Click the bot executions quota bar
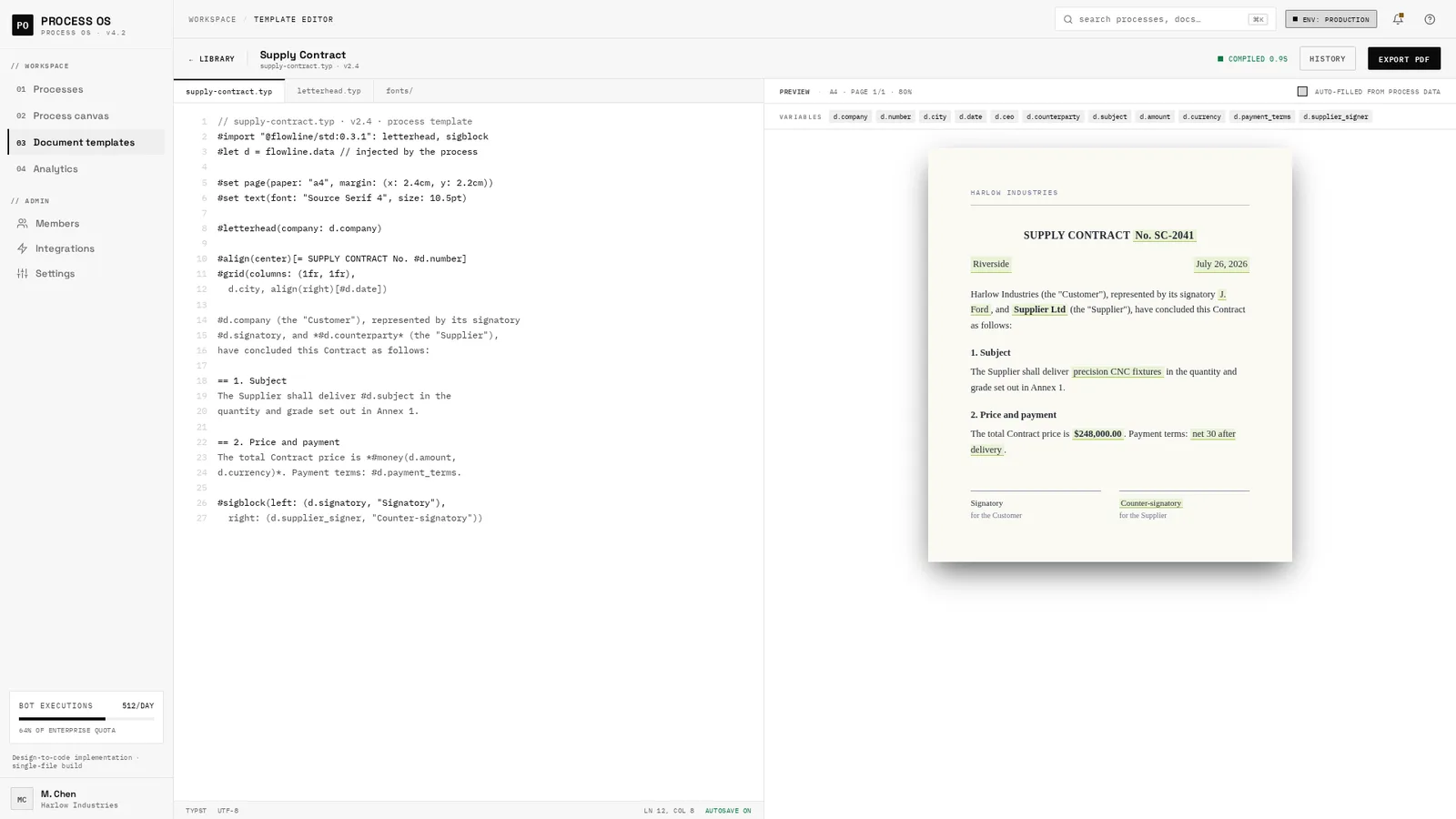 click(86, 719)
